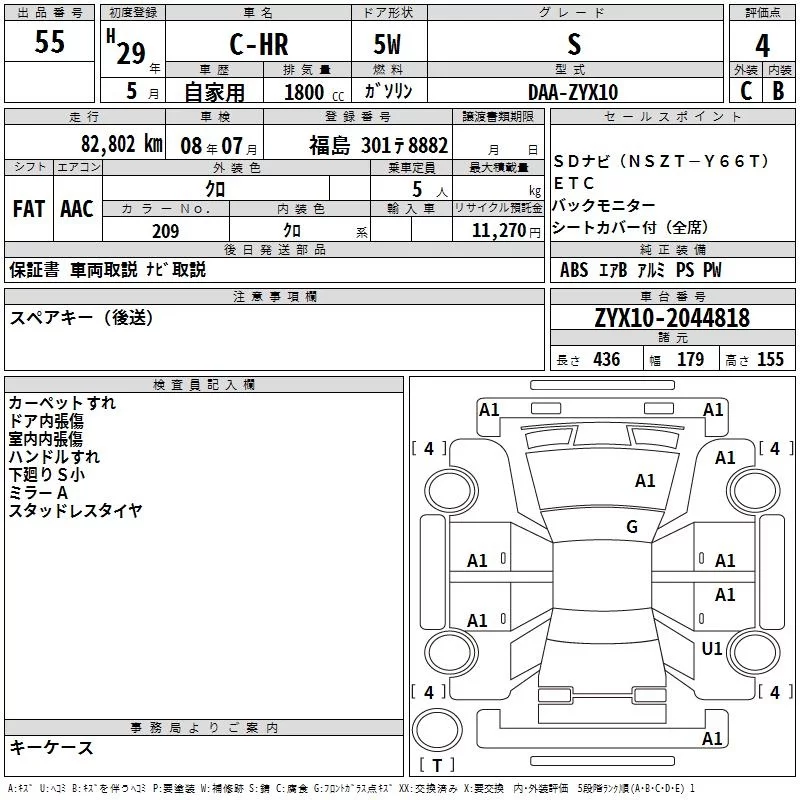Viewport: 800px width, 800px height.
Task: Click the U1 dent mark on the diagram
Action: (711, 649)
